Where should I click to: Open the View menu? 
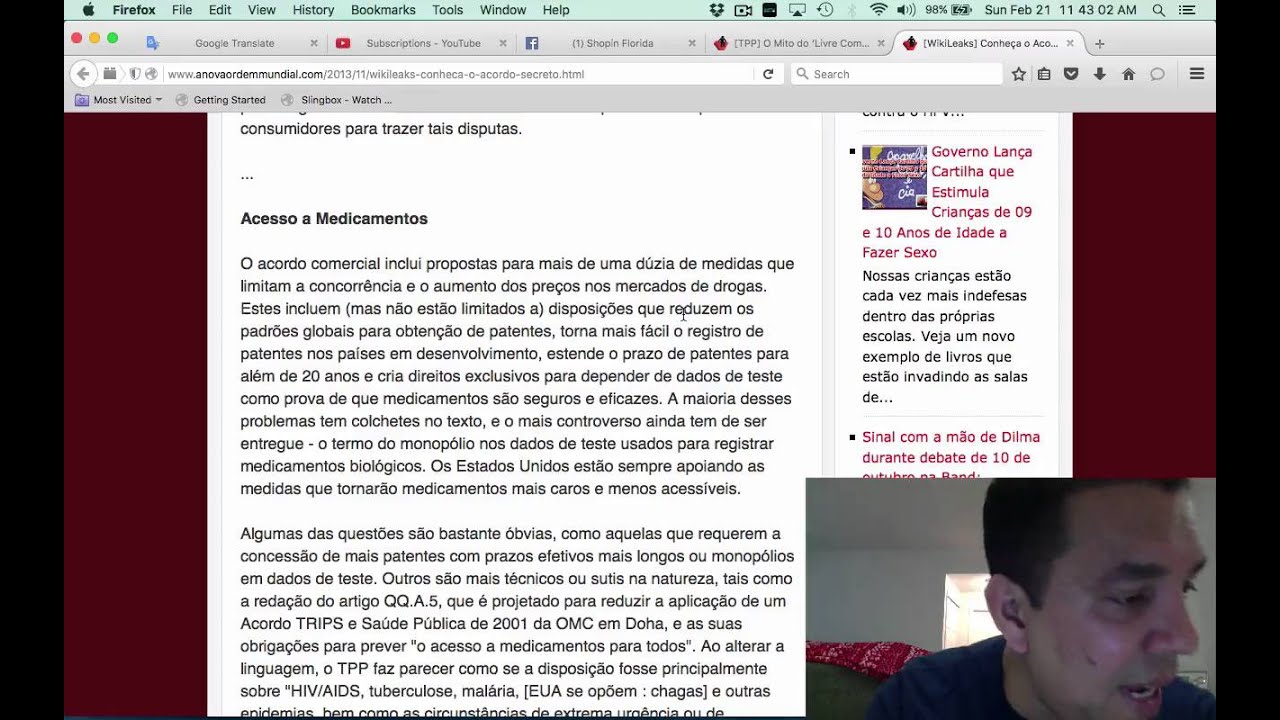pyautogui.click(x=262, y=10)
